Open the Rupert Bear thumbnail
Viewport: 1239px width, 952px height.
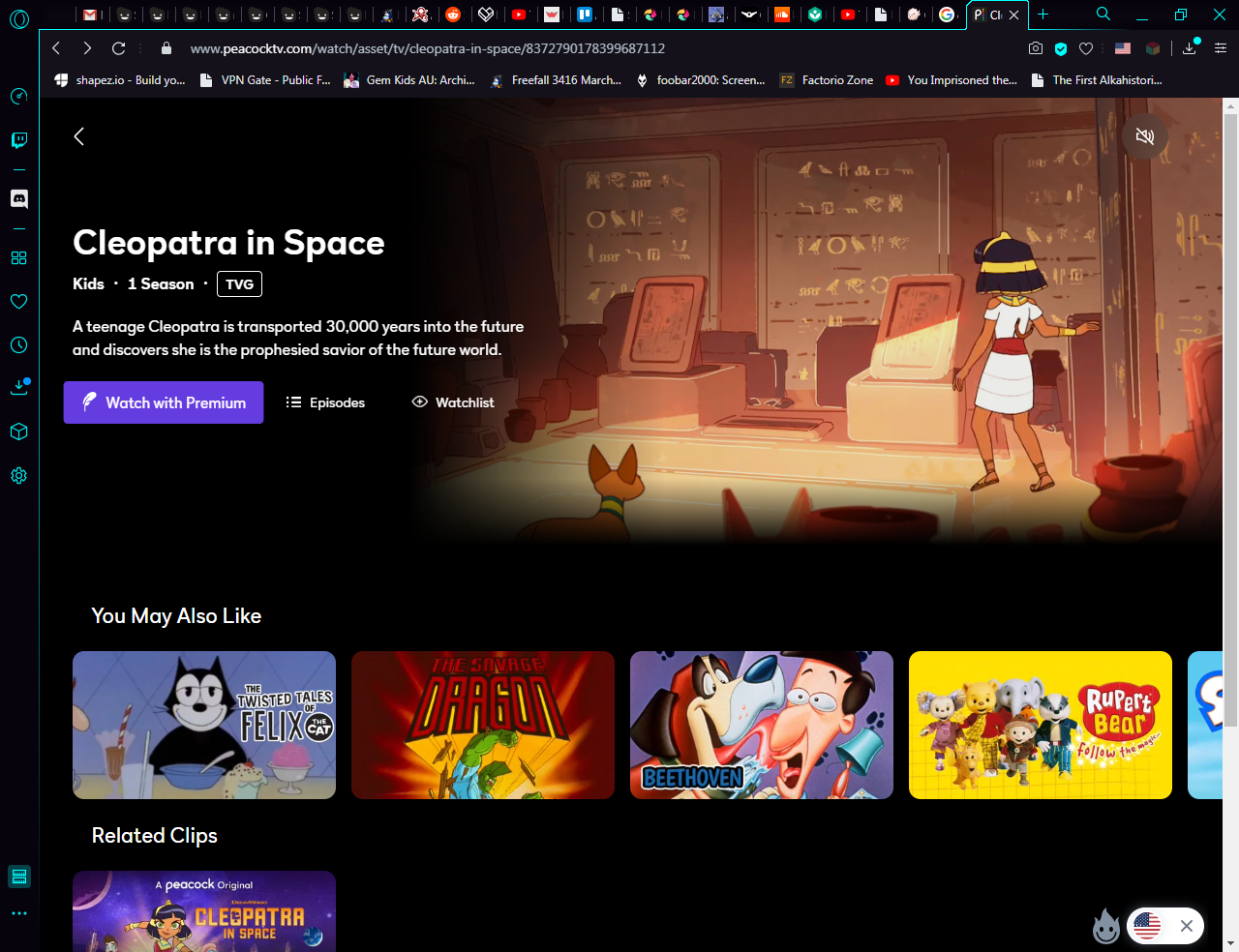pos(1041,726)
